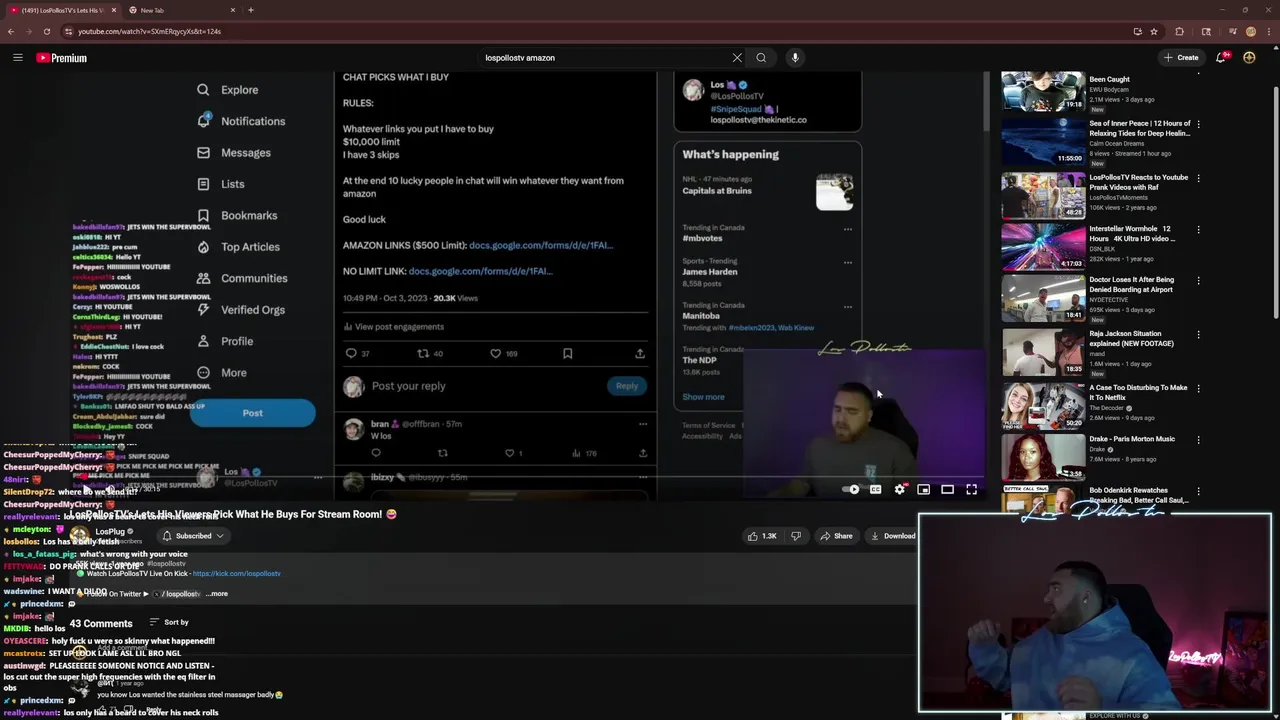Open the Interstellar Wormhole video thumbnail
Image resolution: width=1280 pixels, height=720 pixels.
[1043, 246]
